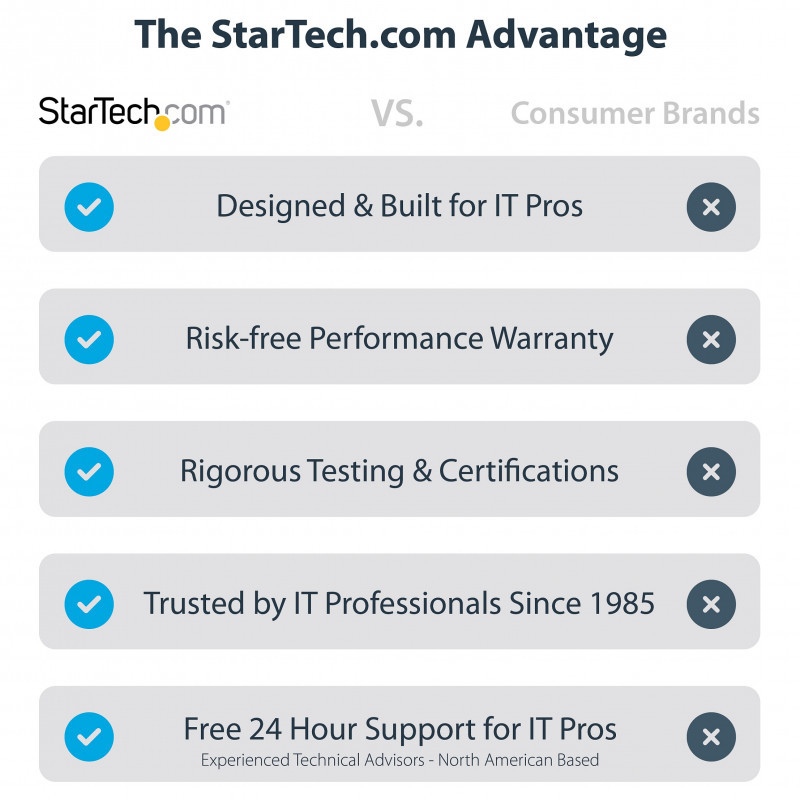The image size is (800, 800).
Task: Click the X icon in Trusted by IT Professionals row
Action: point(711,604)
